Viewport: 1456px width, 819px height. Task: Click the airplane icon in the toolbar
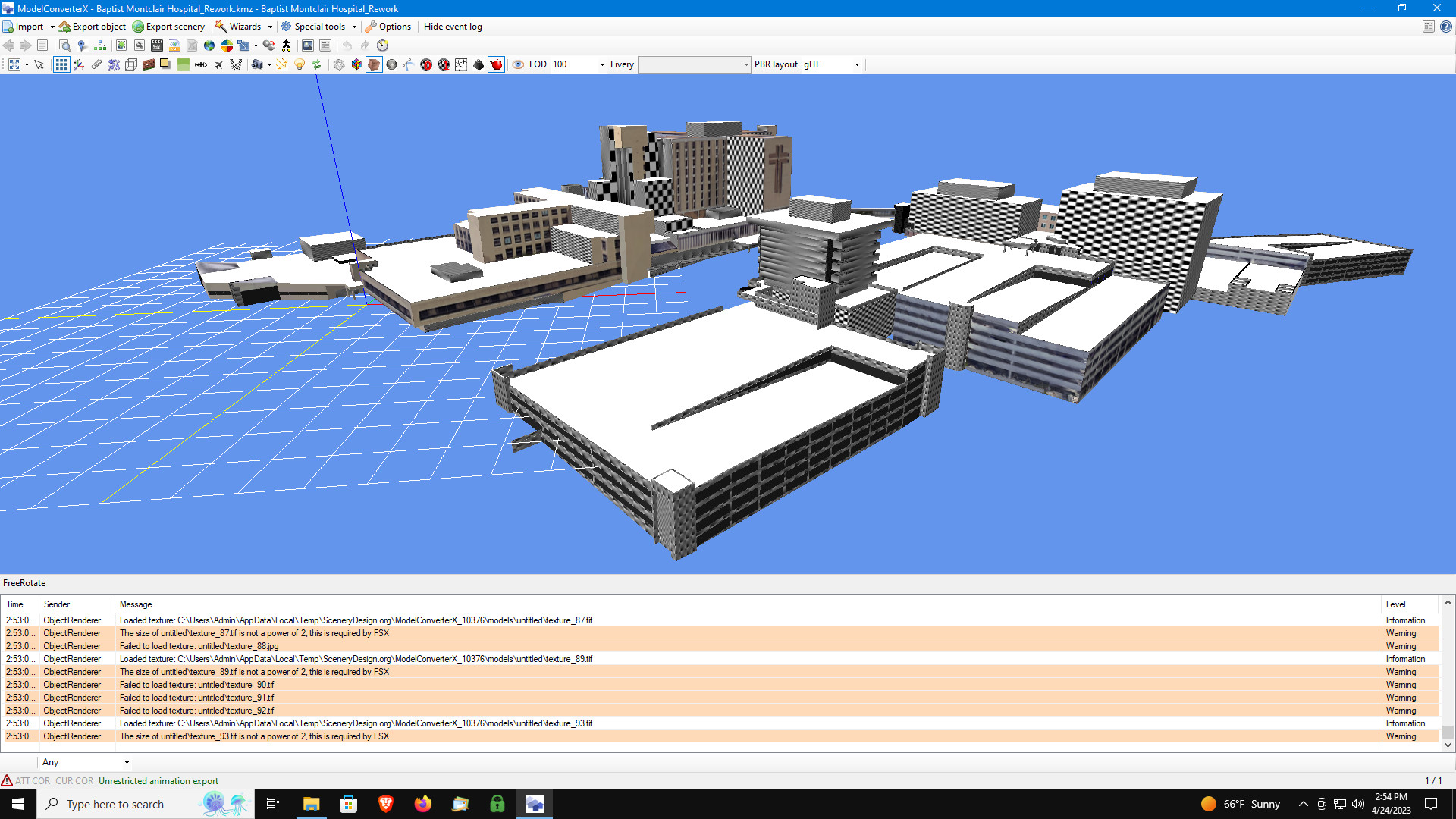[219, 64]
